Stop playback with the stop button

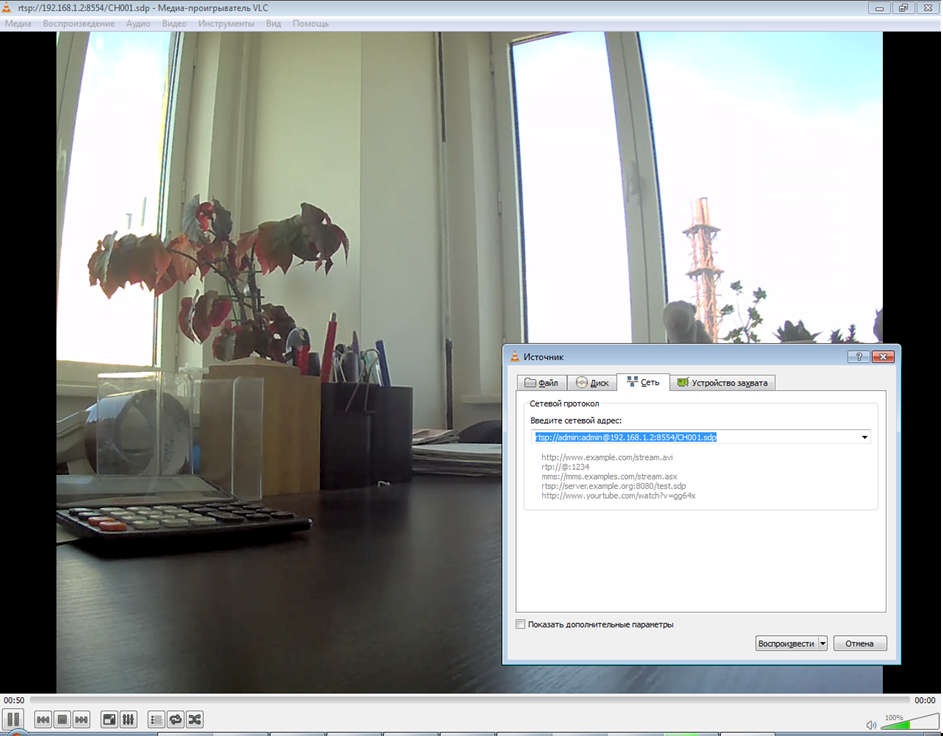click(x=62, y=719)
